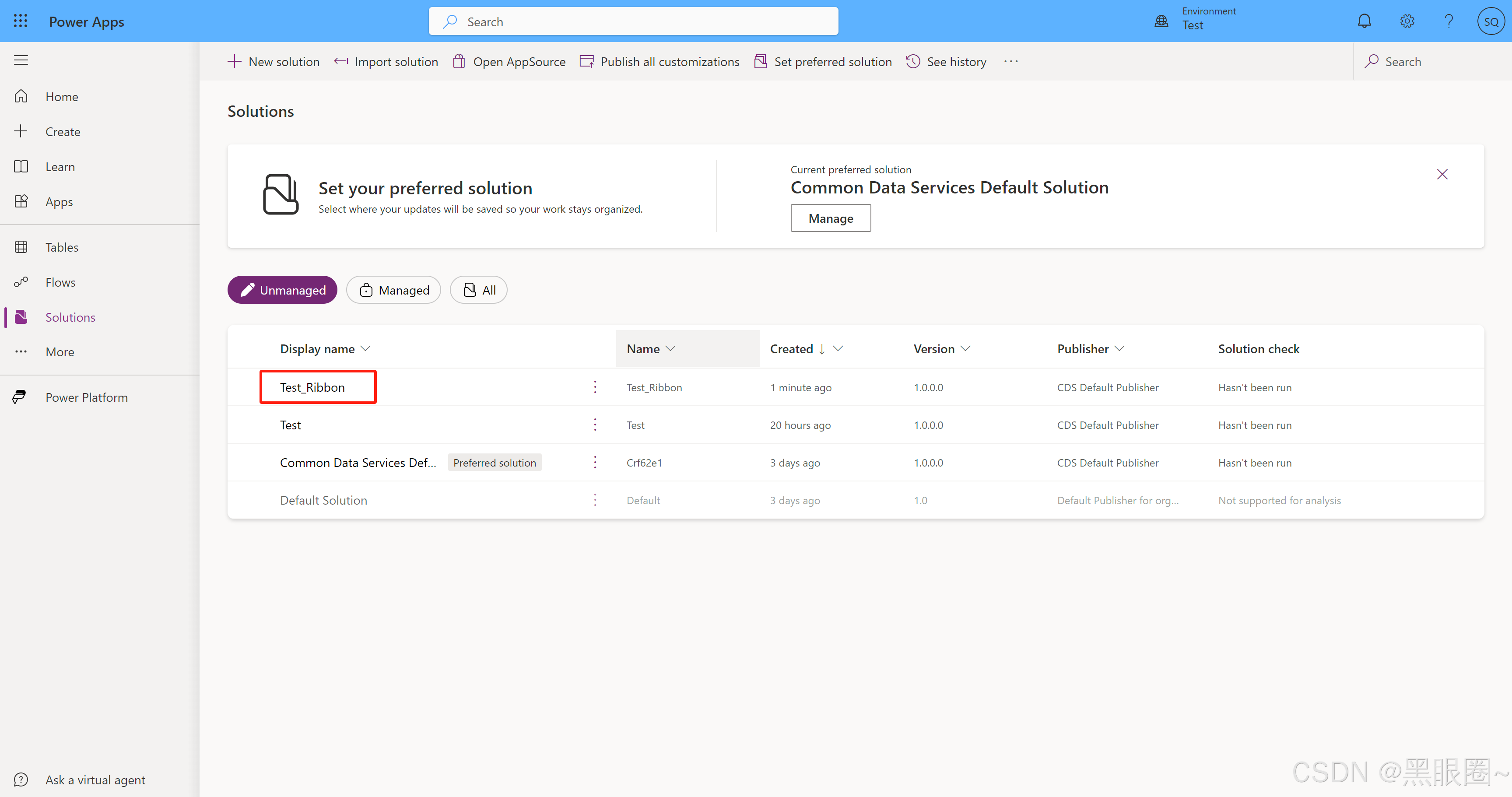
Task: Click the notifications bell
Action: point(1364,21)
